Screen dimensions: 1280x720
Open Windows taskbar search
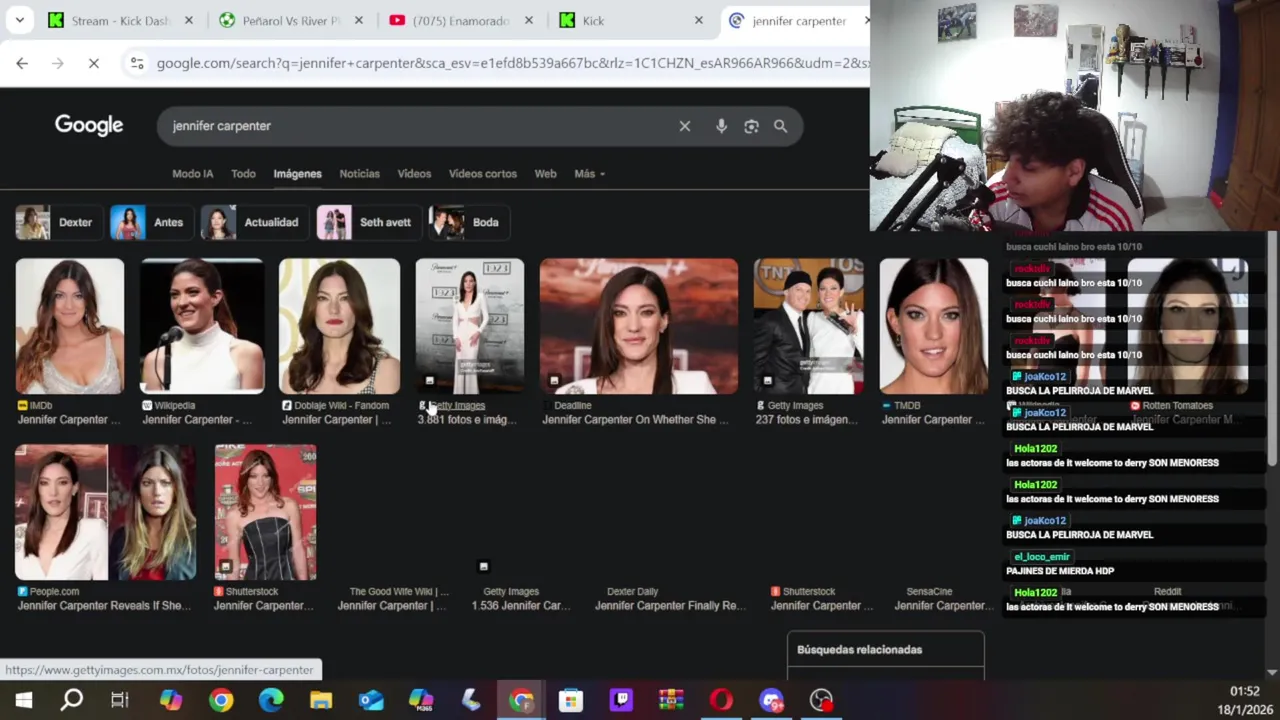[x=72, y=700]
